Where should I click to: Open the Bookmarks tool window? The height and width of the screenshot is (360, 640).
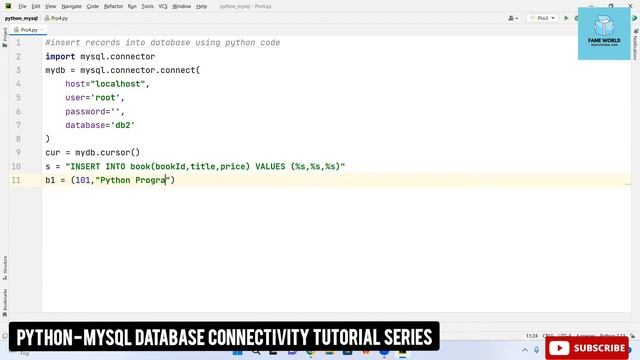(5, 302)
